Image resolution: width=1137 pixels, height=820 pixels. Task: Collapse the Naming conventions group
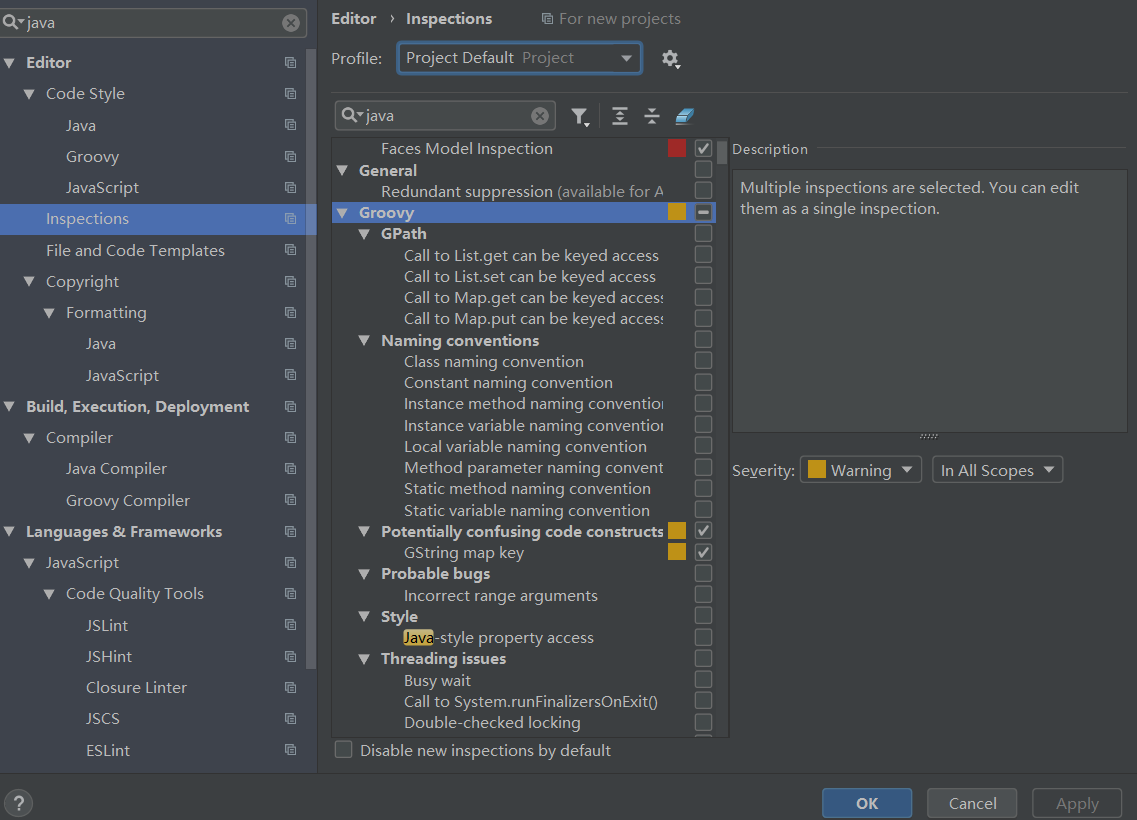click(364, 340)
